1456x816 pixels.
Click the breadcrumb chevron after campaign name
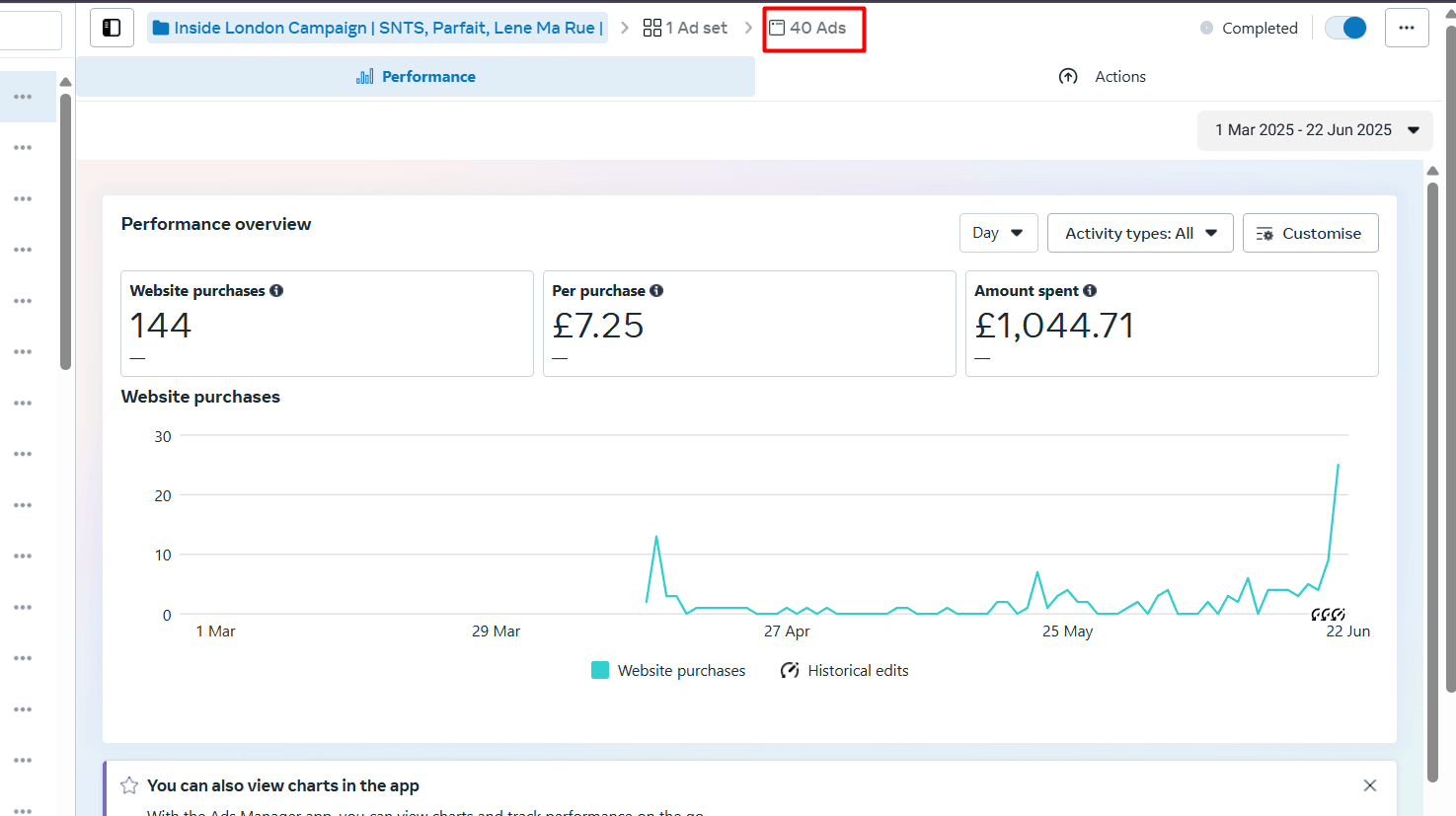tap(625, 28)
